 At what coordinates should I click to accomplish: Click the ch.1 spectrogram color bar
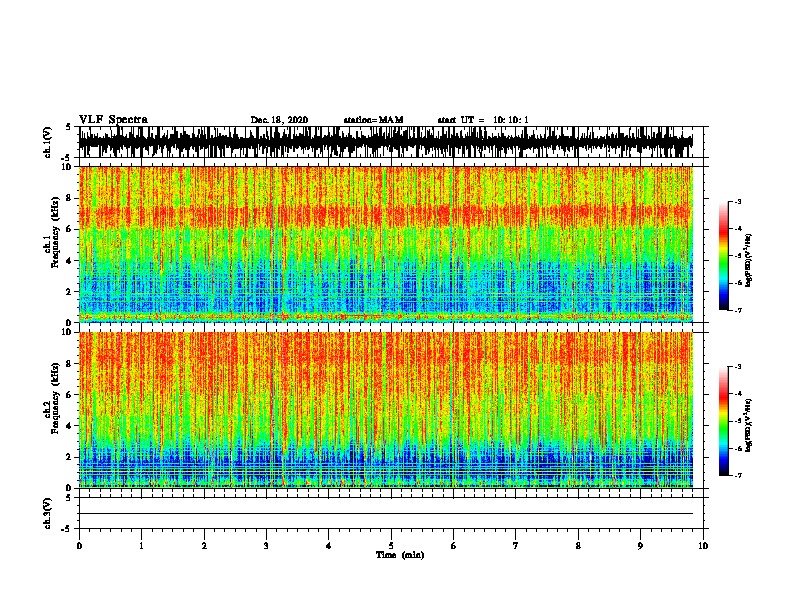click(724, 256)
